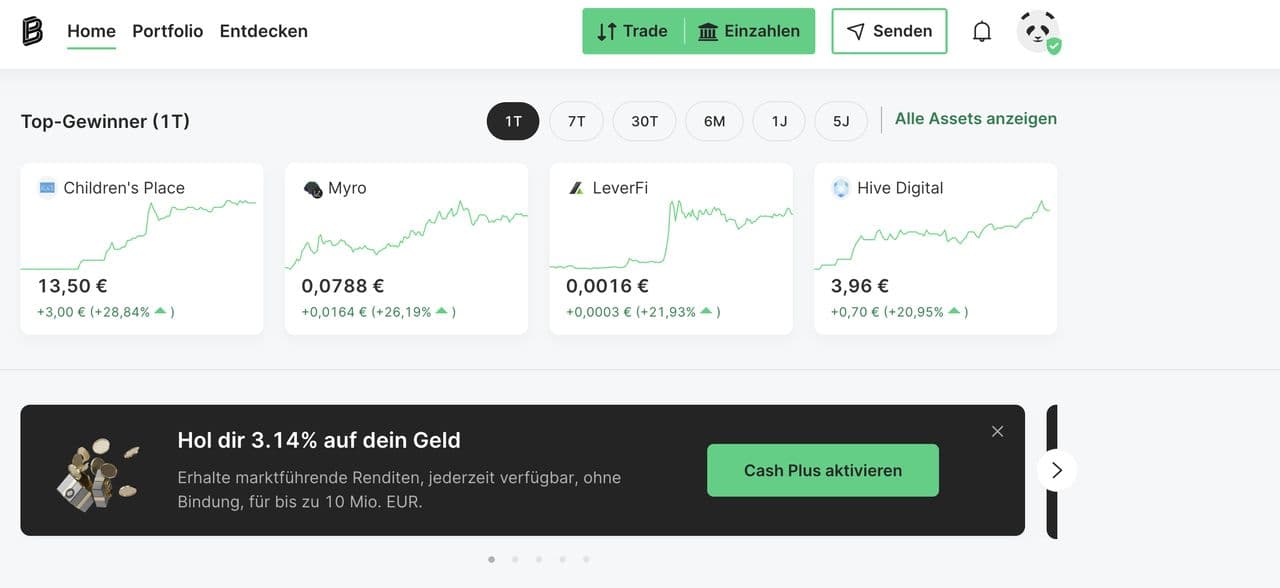Open the Hive Digital price chart card

click(x=935, y=248)
